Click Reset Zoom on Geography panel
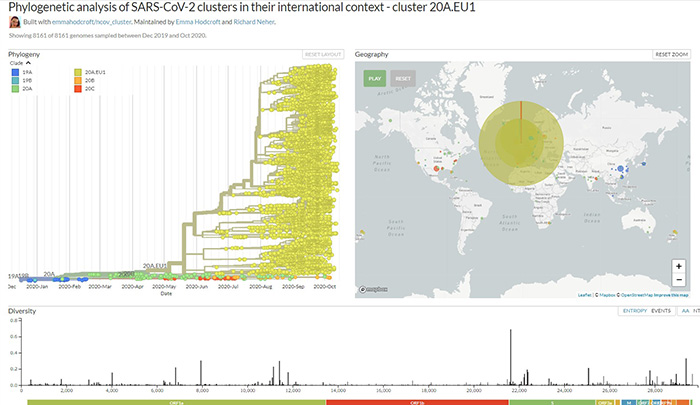 pyautogui.click(x=672, y=54)
